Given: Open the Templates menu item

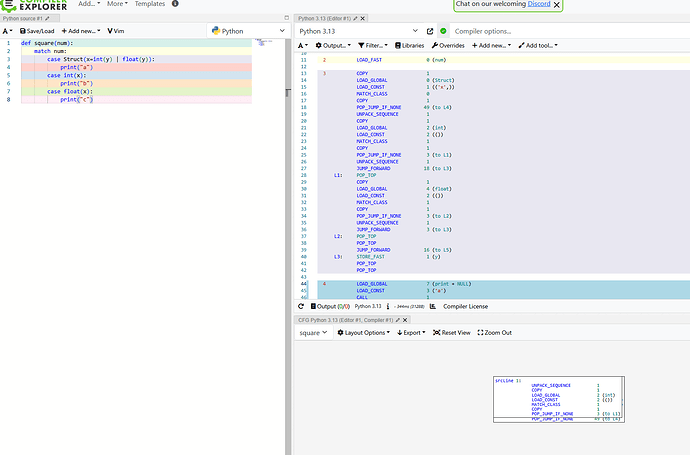Looking at the screenshot, I should pos(150,4).
